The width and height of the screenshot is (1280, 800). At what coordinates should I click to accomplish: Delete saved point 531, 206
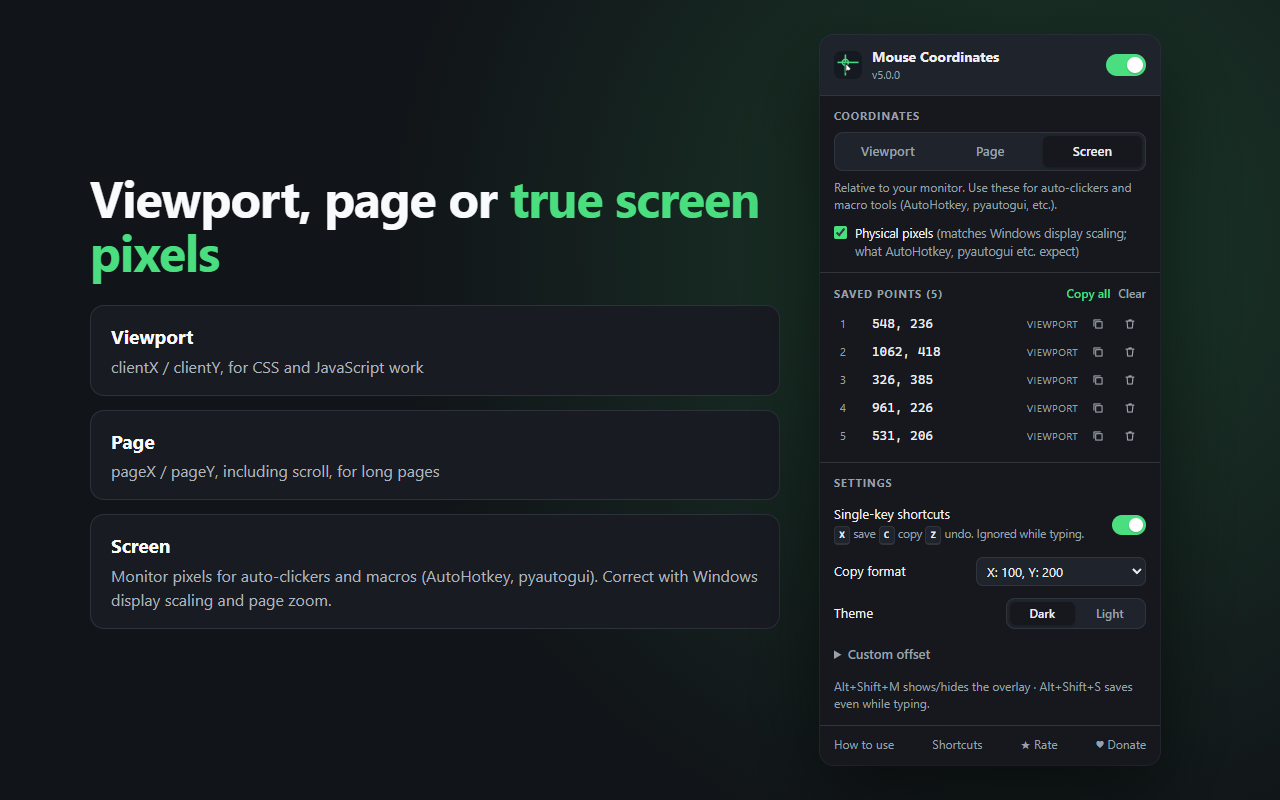(x=1130, y=436)
